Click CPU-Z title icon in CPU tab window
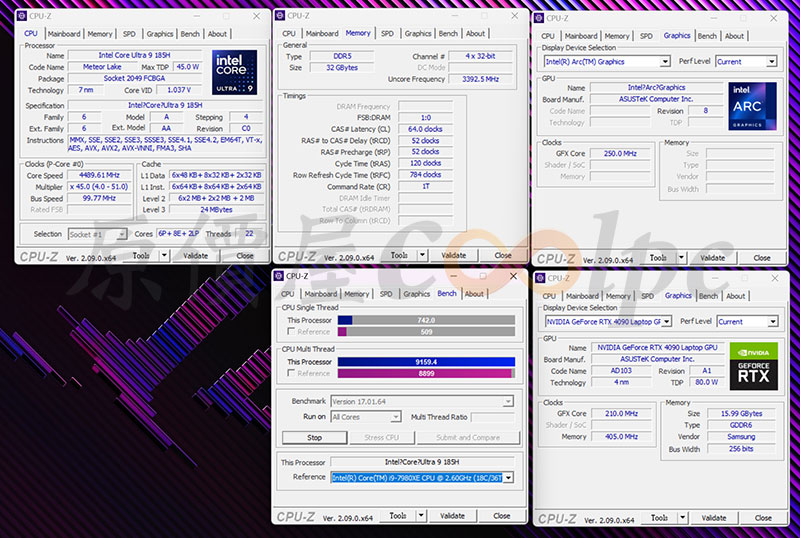800x538 pixels. pyautogui.click(x=21, y=16)
